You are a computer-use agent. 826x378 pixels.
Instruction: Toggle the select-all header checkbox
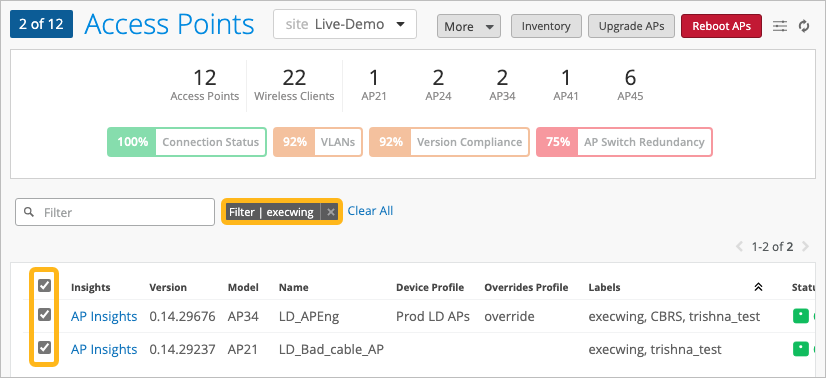pyautogui.click(x=45, y=286)
